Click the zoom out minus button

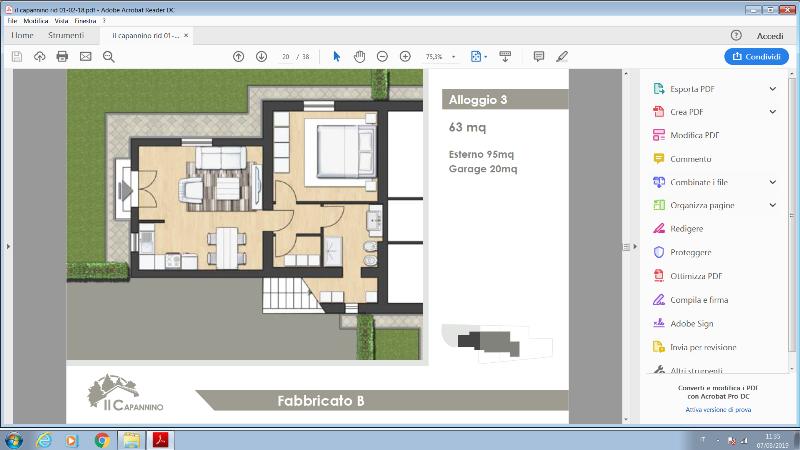pyautogui.click(x=382, y=57)
